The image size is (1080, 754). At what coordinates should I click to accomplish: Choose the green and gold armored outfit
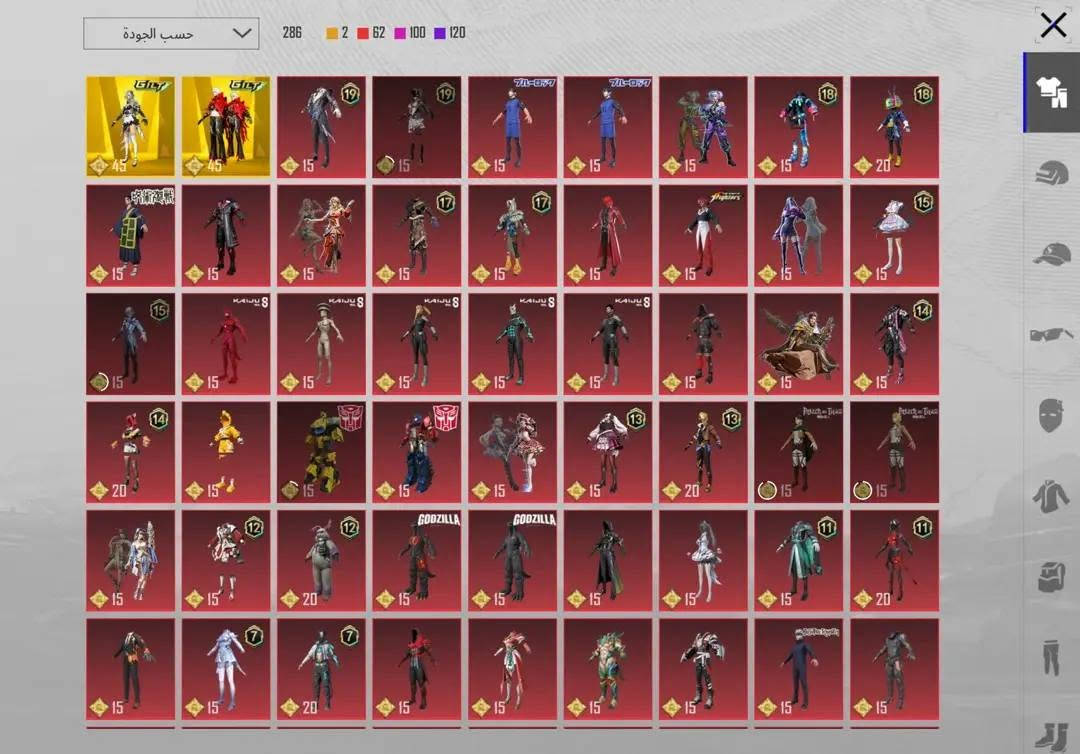click(608, 669)
